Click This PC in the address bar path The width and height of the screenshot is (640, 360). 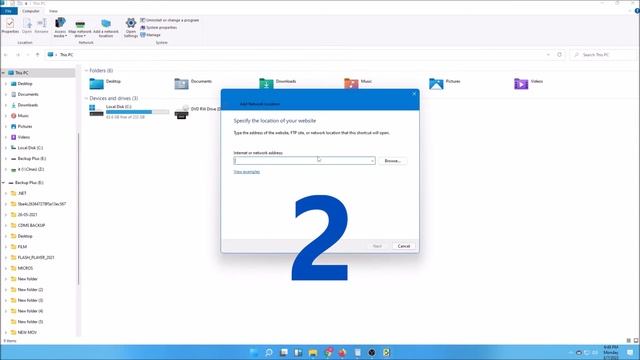66,55
